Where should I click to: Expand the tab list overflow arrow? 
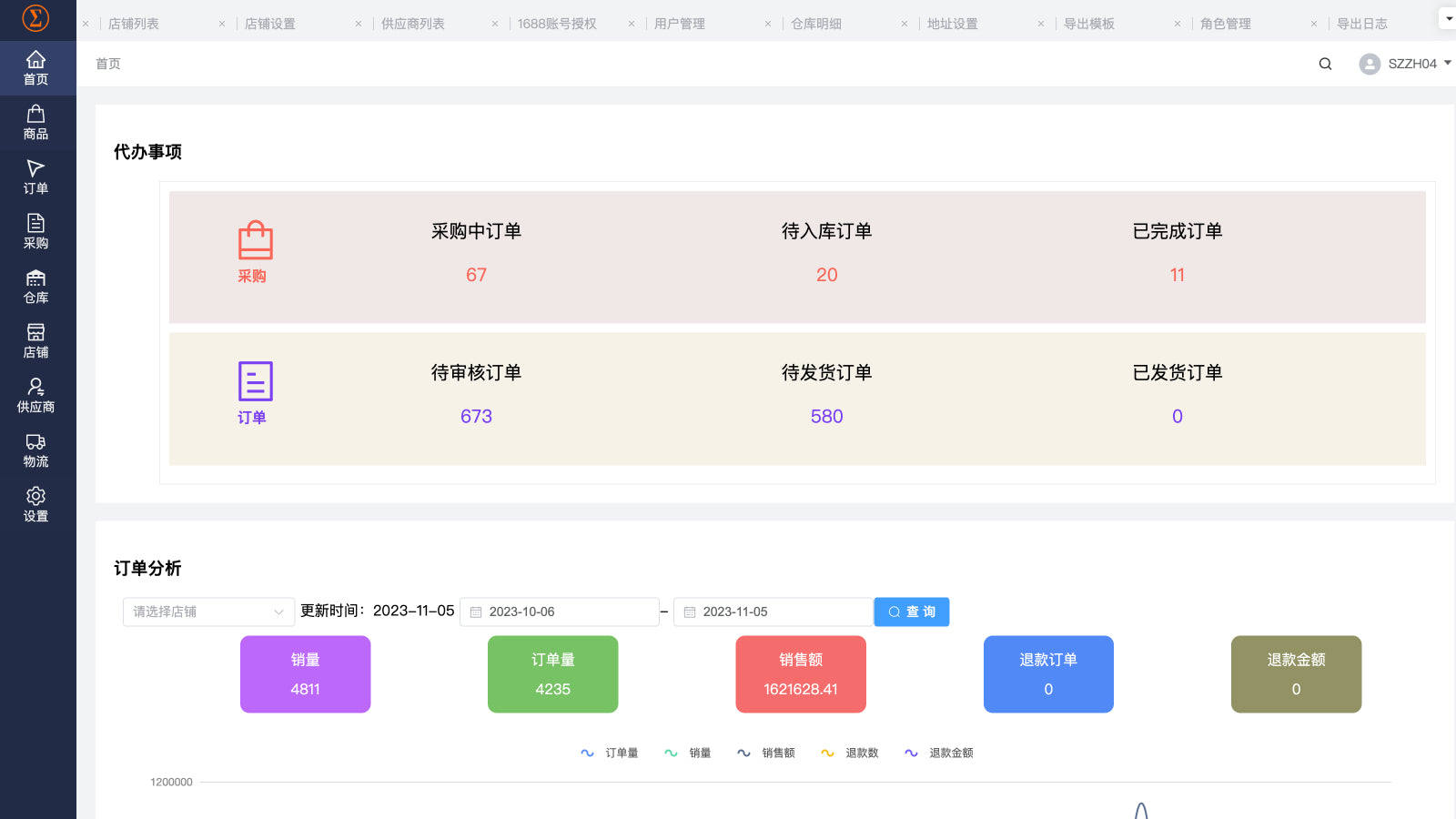(1448, 17)
